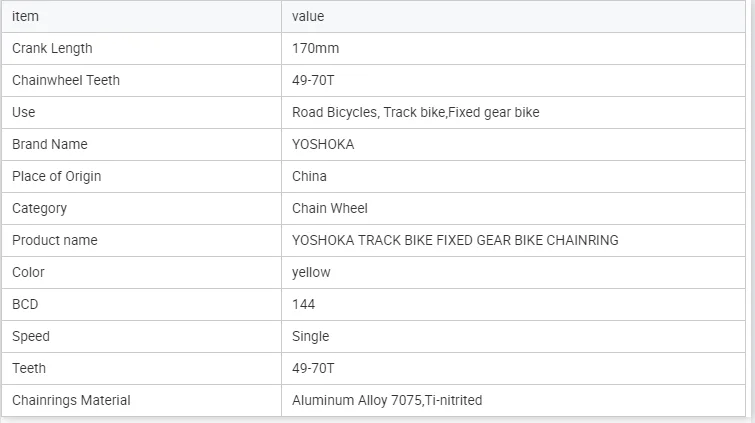Click the "BCD" label cell

coord(25,304)
